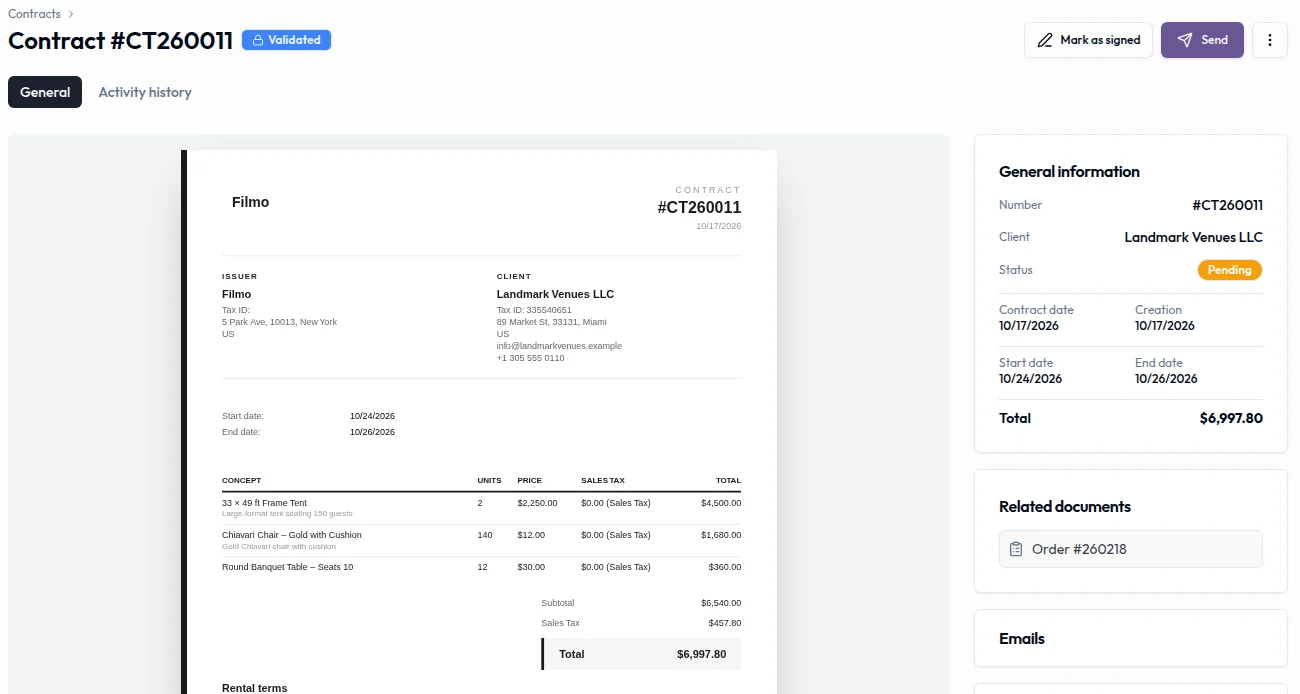Click the contract document preview page
The image size is (1300, 694).
[479, 422]
